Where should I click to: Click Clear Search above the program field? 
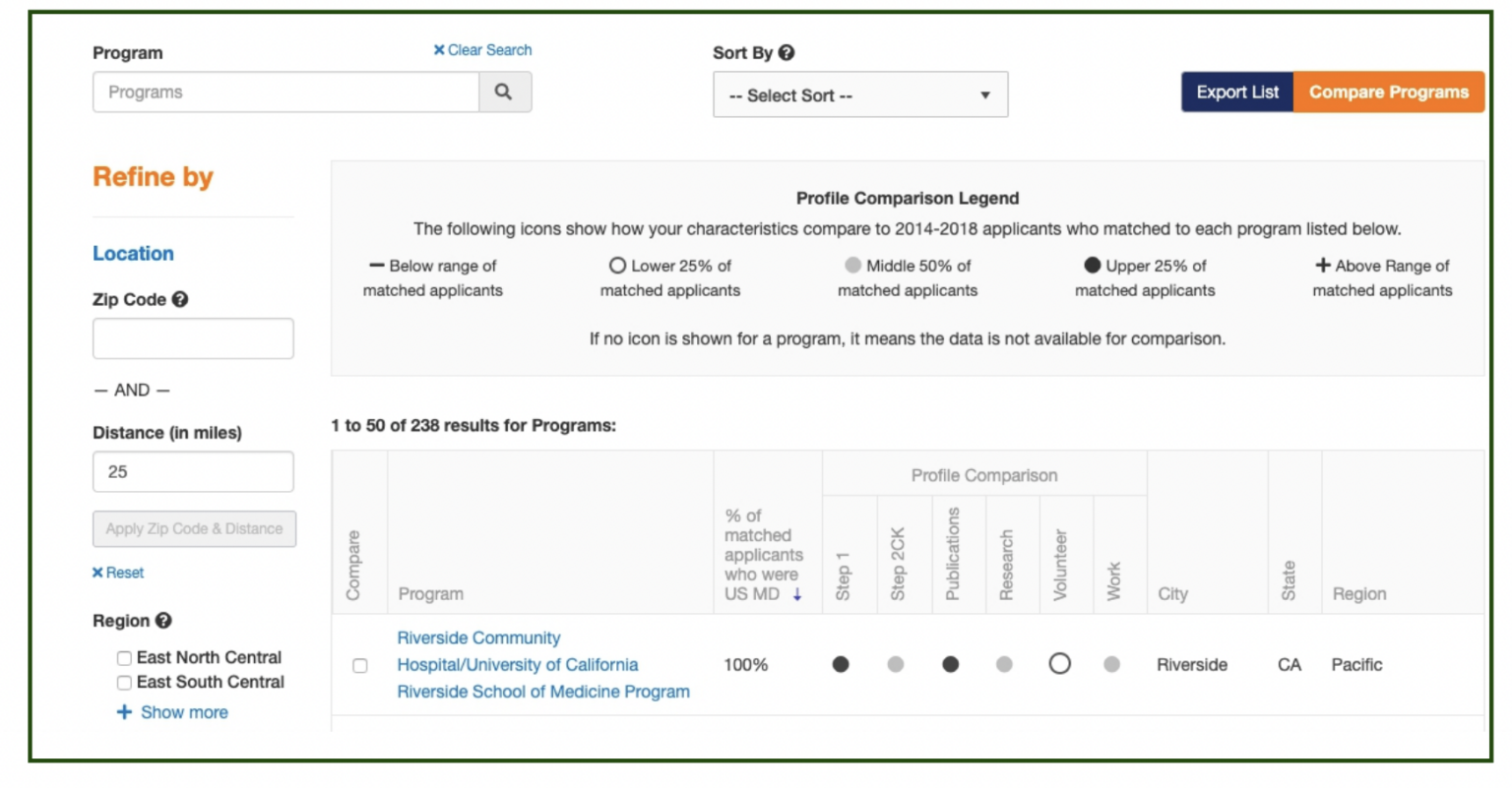(482, 50)
